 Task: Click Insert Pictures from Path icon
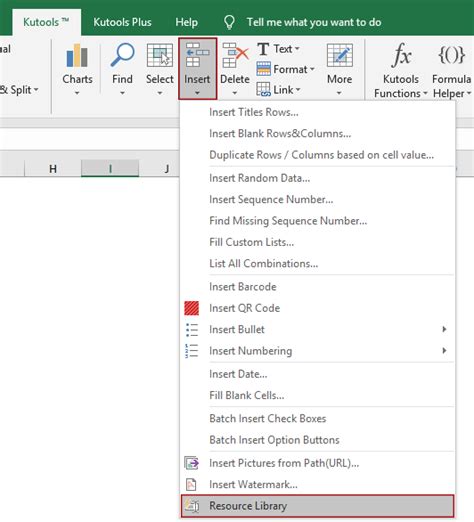click(192, 463)
